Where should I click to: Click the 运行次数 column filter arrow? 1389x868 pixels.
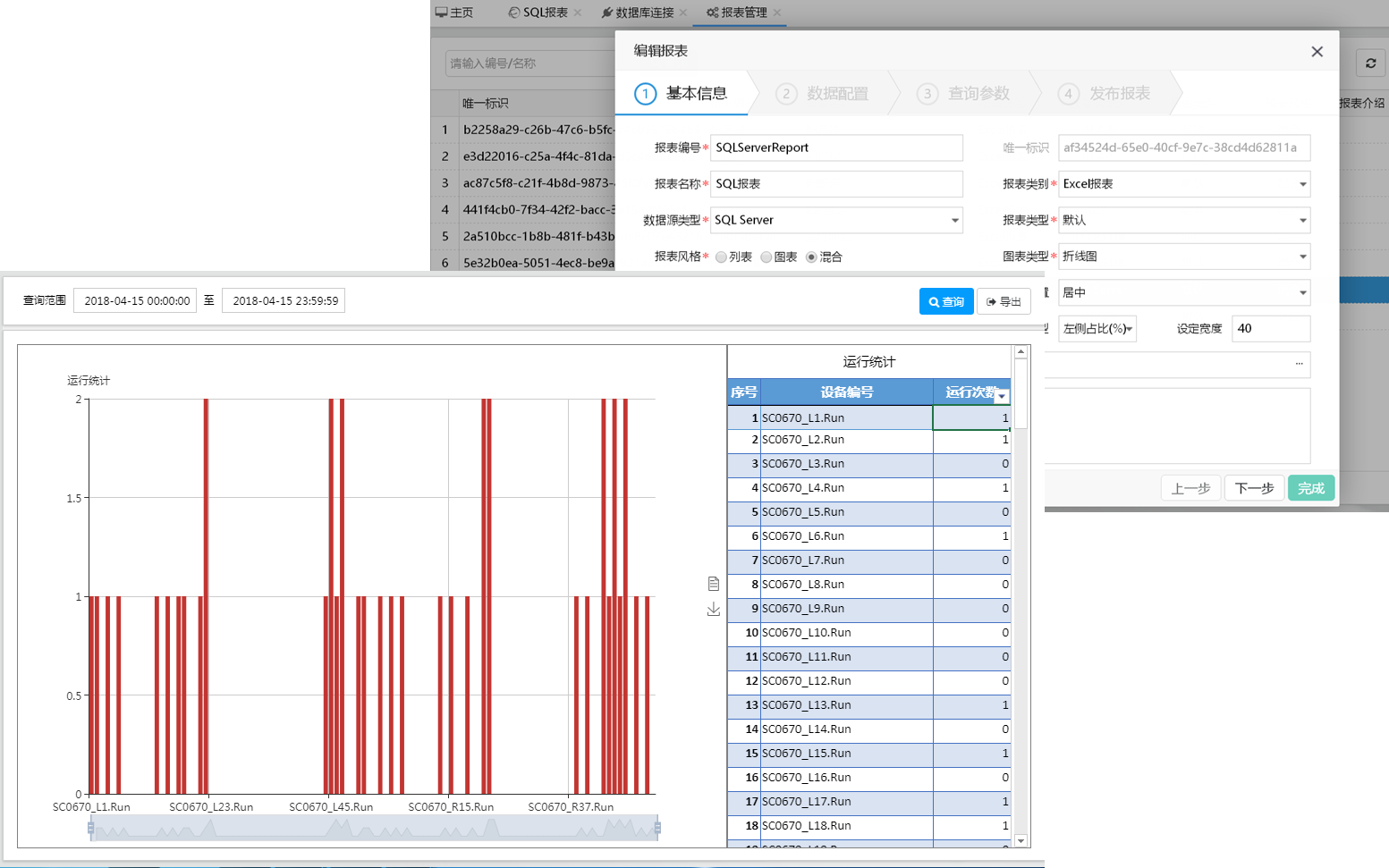pos(1002,396)
